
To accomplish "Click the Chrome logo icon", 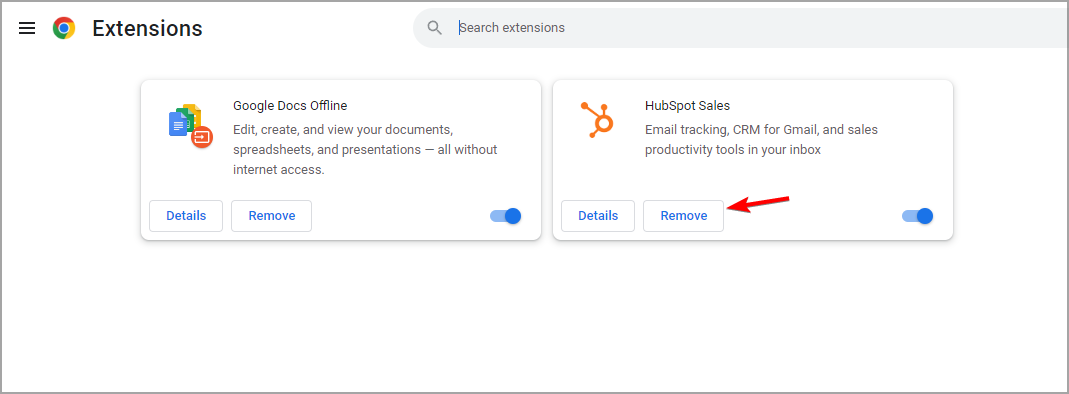I will pos(64,28).
